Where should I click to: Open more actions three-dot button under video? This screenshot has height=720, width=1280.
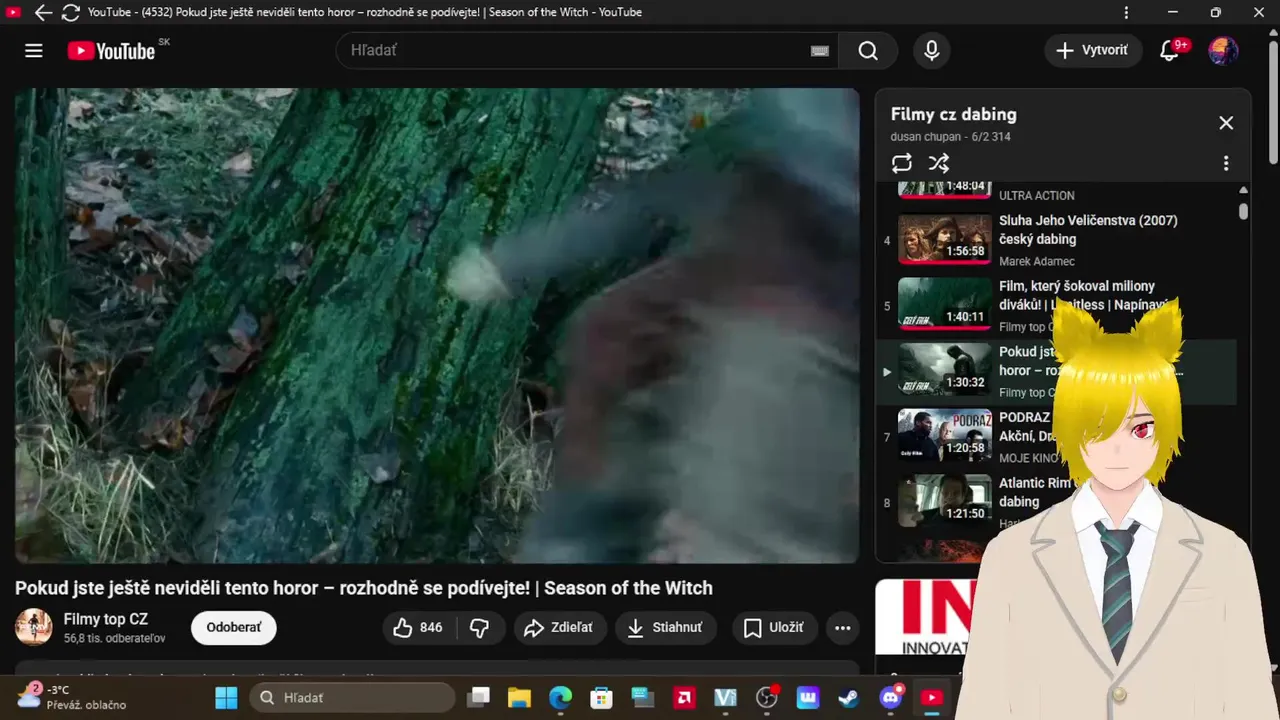coord(843,627)
